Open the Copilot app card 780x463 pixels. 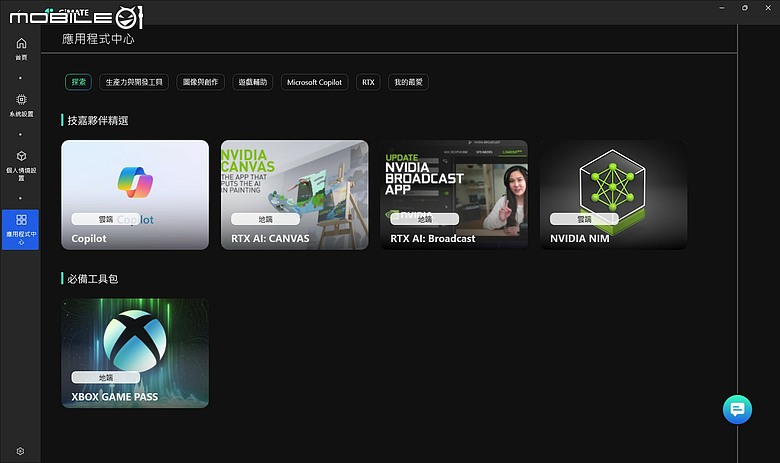click(x=135, y=194)
